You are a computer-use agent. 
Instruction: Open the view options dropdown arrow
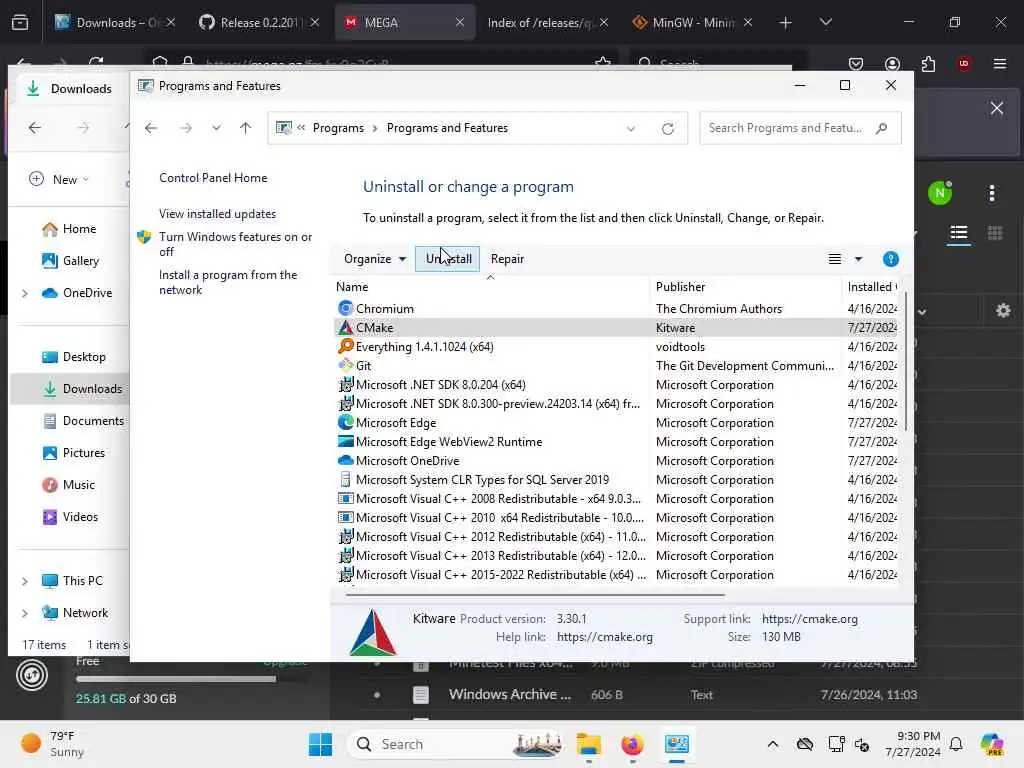(x=858, y=259)
